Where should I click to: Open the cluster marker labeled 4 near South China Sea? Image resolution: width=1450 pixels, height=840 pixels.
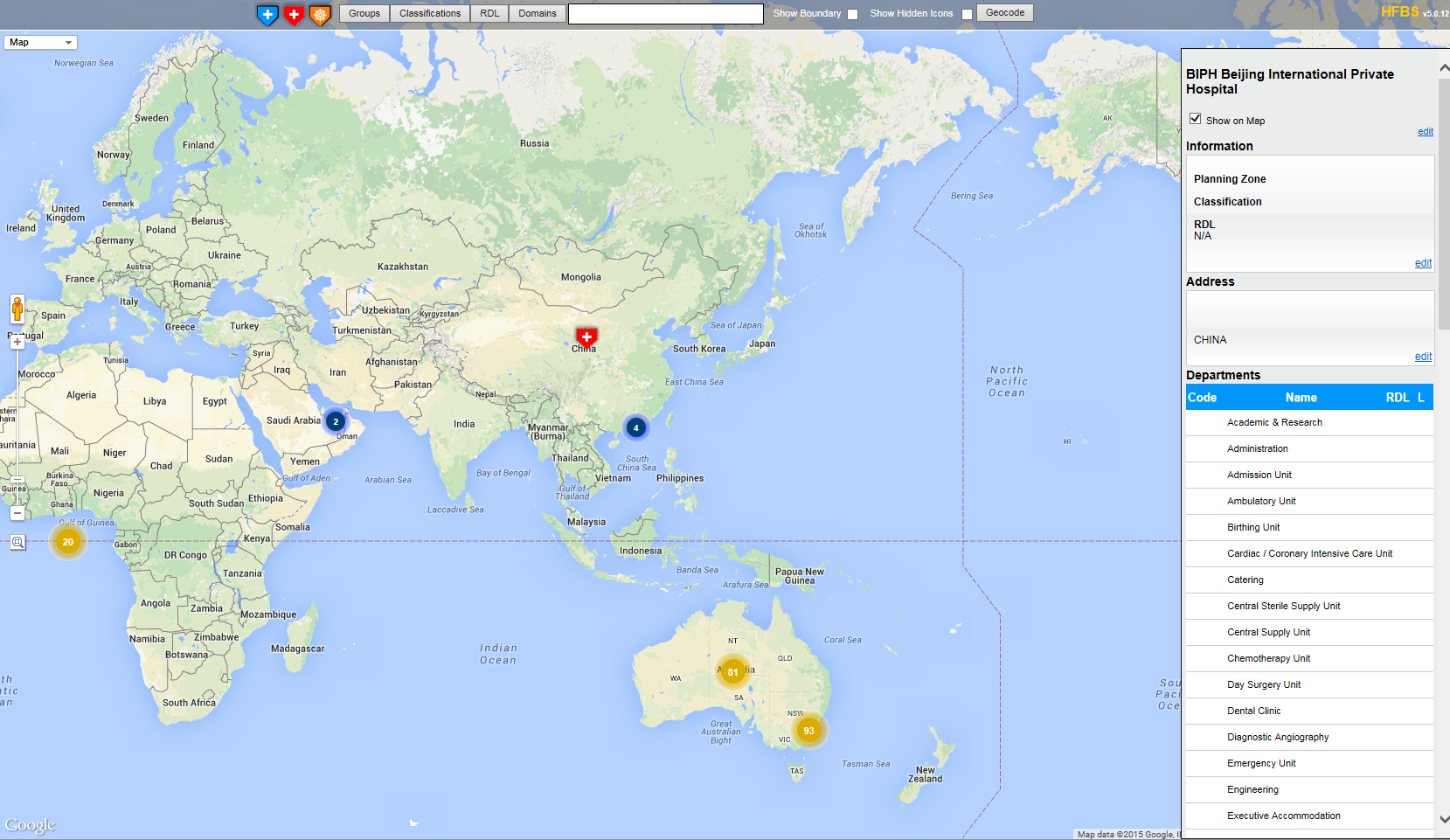pyautogui.click(x=635, y=427)
